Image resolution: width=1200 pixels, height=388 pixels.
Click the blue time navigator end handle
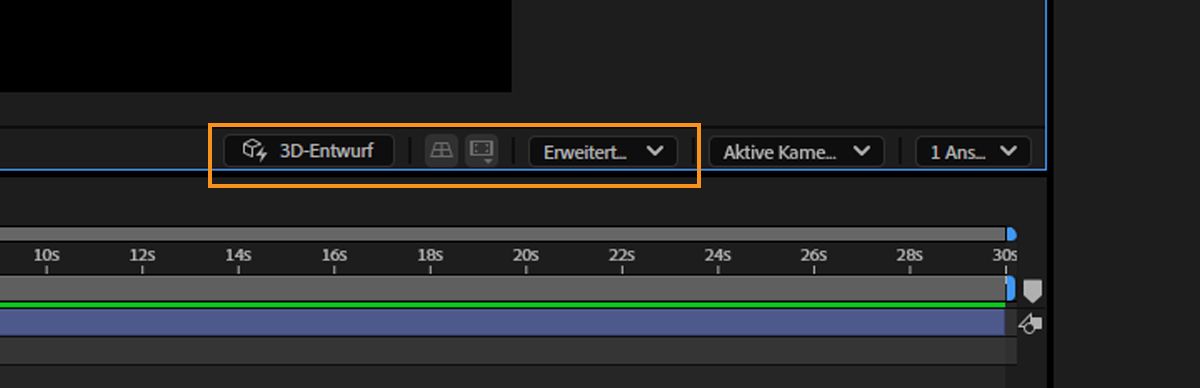pos(1011,234)
